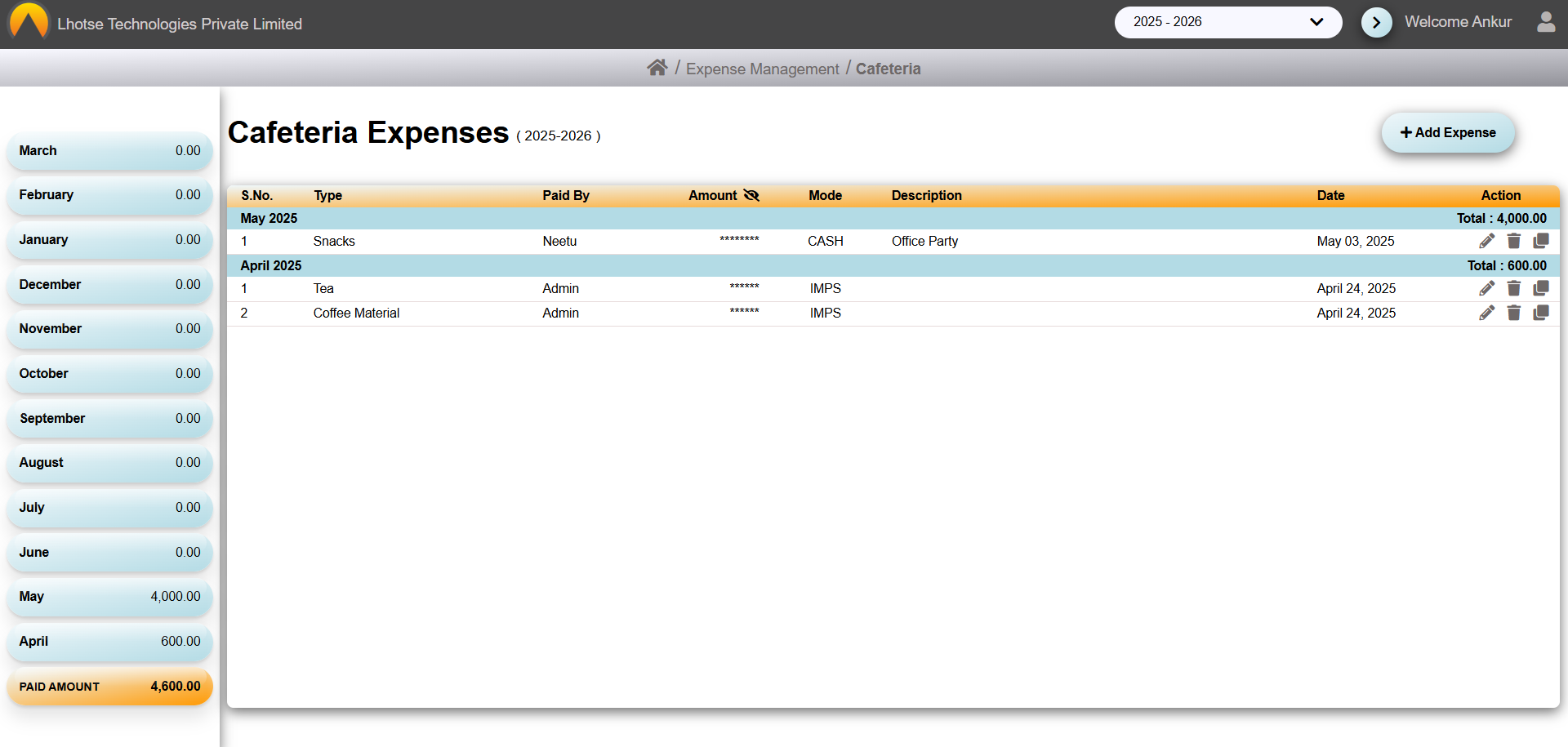Screen dimensions: 1568x747
Task: Open May month with 4,000.00
Action: coord(109,597)
